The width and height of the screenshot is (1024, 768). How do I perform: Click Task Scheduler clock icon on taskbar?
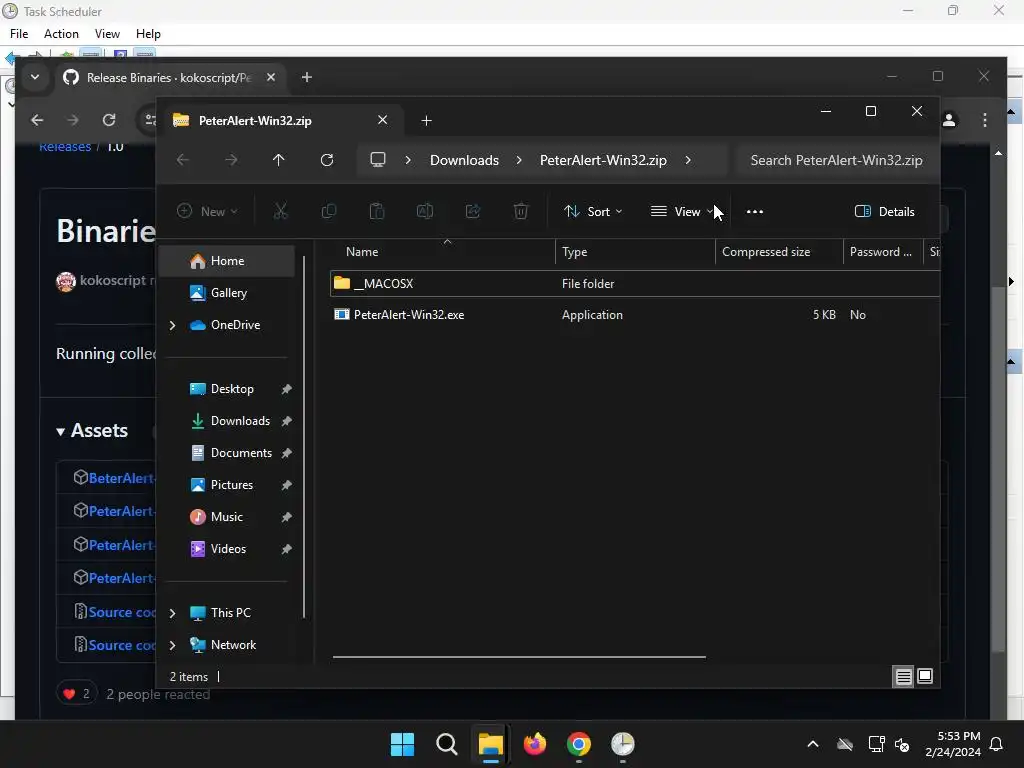(x=623, y=744)
